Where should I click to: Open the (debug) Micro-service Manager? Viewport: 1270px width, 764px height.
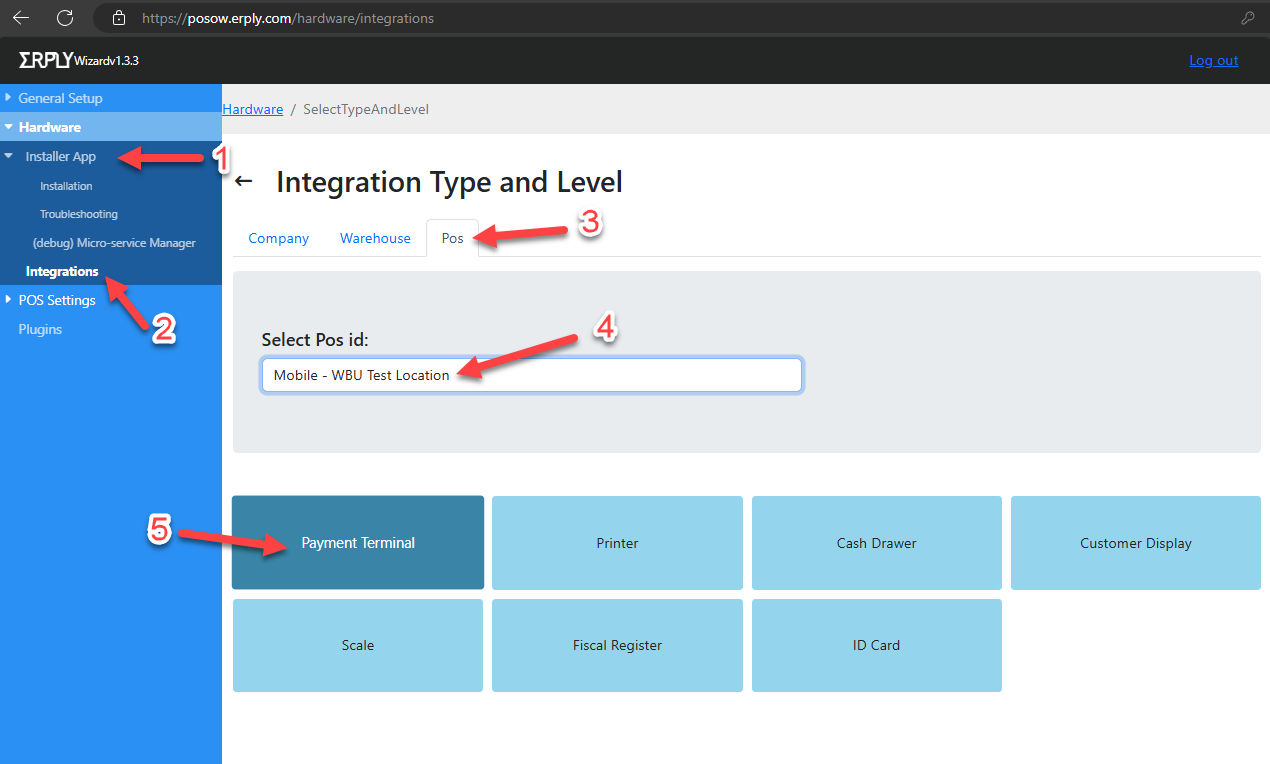114,243
